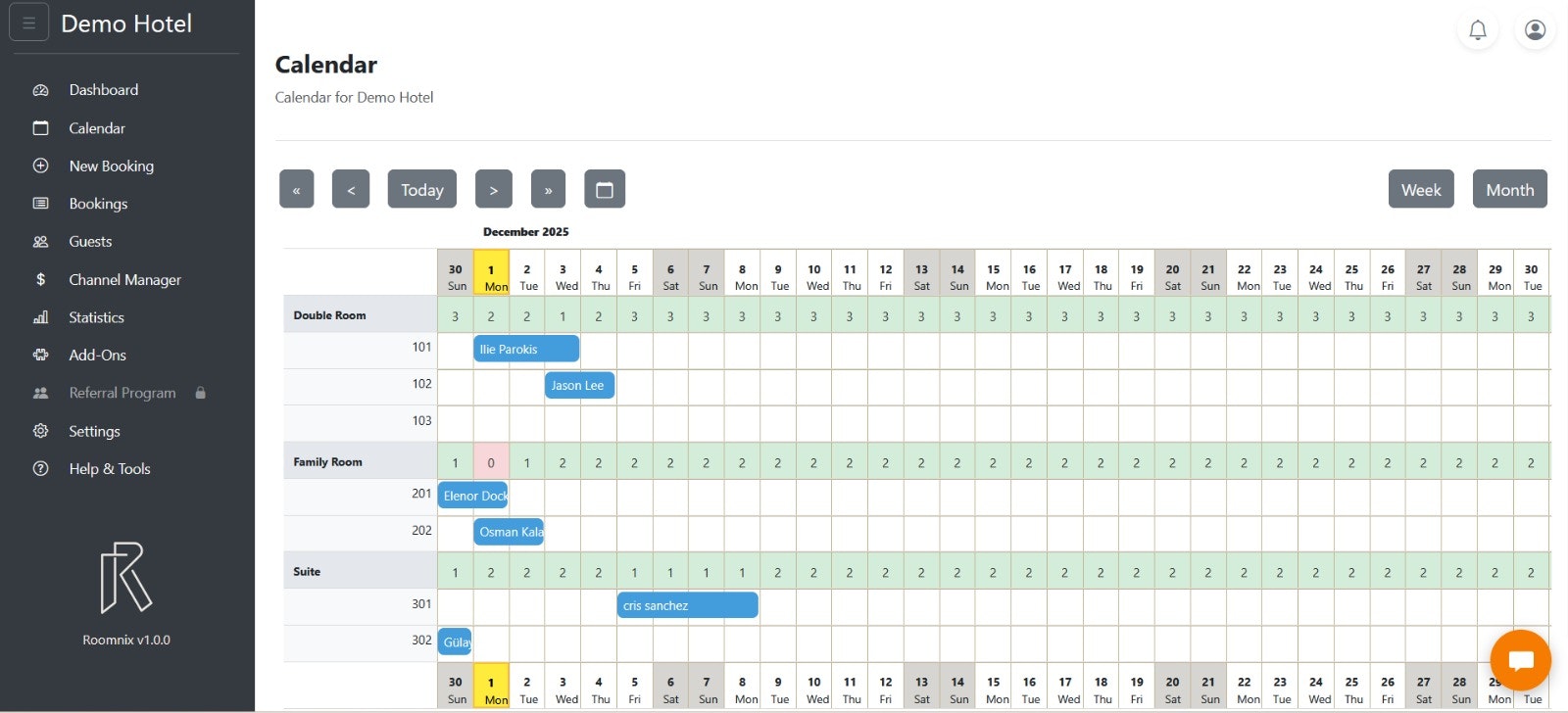Select Help & Tools in the sidebar
This screenshot has width=1568, height=713.
click(109, 468)
